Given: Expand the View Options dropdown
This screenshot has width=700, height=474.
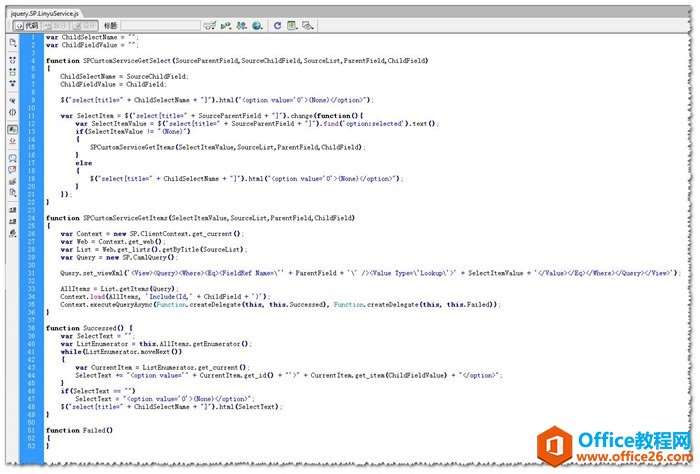Looking at the screenshot, I should pos(293,24).
